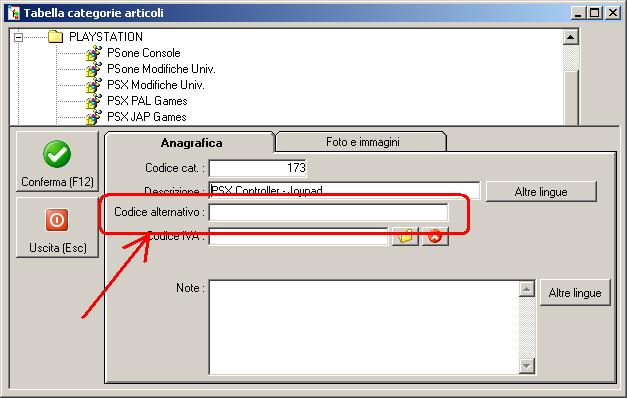Click the tree list scroll up arrow
Image resolution: width=627 pixels, height=398 pixels.
[x=571, y=37]
